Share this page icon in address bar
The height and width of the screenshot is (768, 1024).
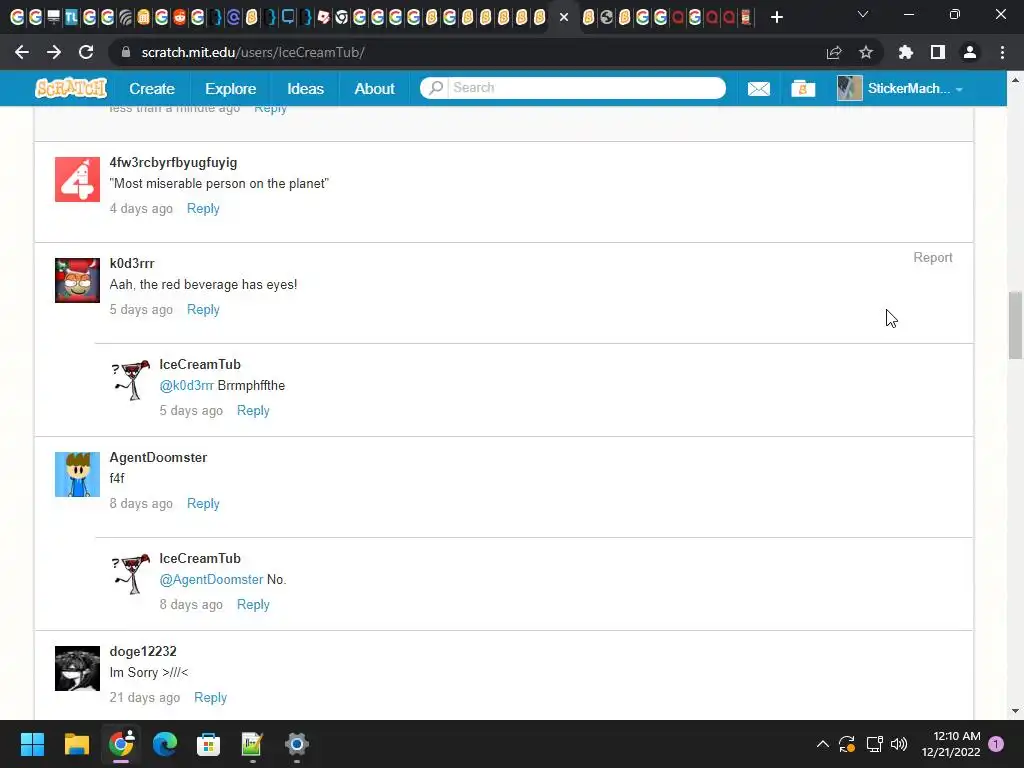[834, 52]
